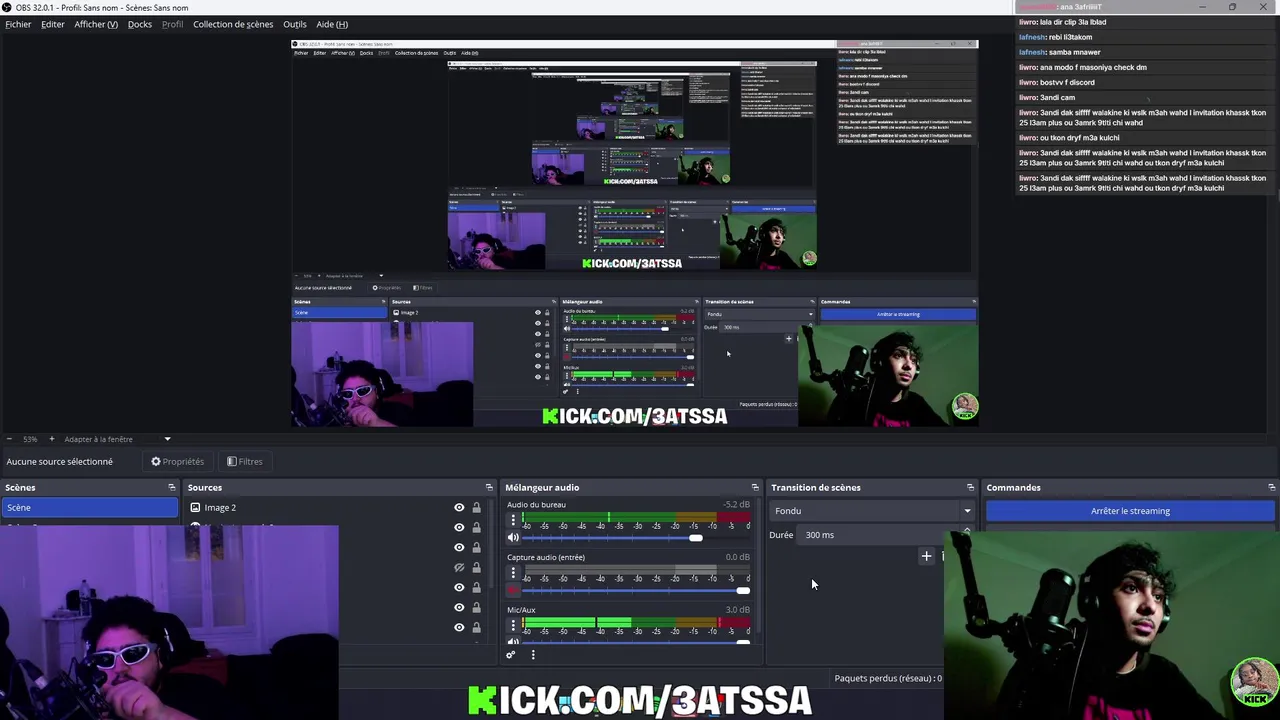Image resolution: width=1280 pixels, height=720 pixels.
Task: Open the Profil menu
Action: (x=173, y=24)
